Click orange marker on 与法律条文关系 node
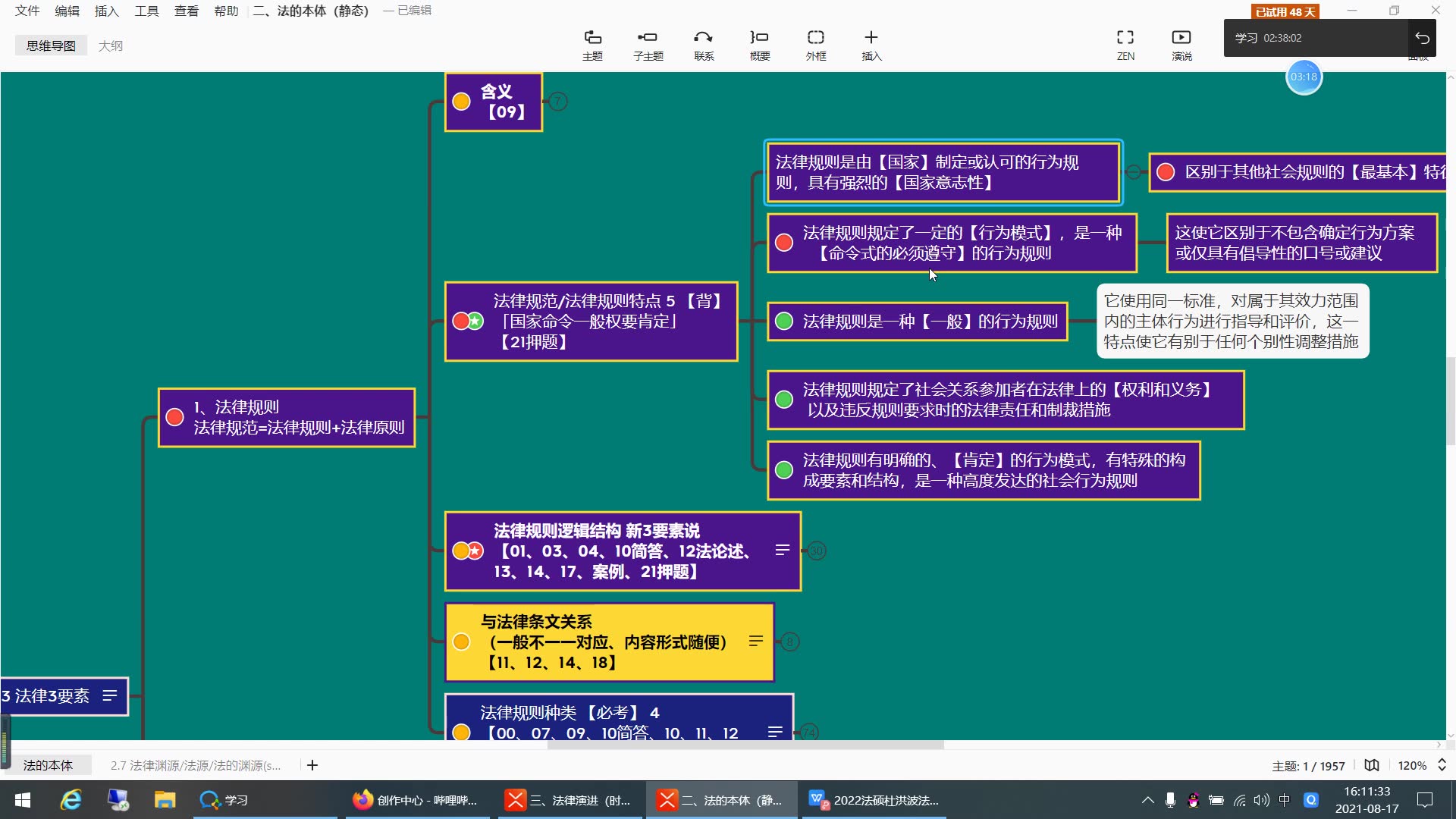Screen dimensions: 1456x819 [461, 642]
